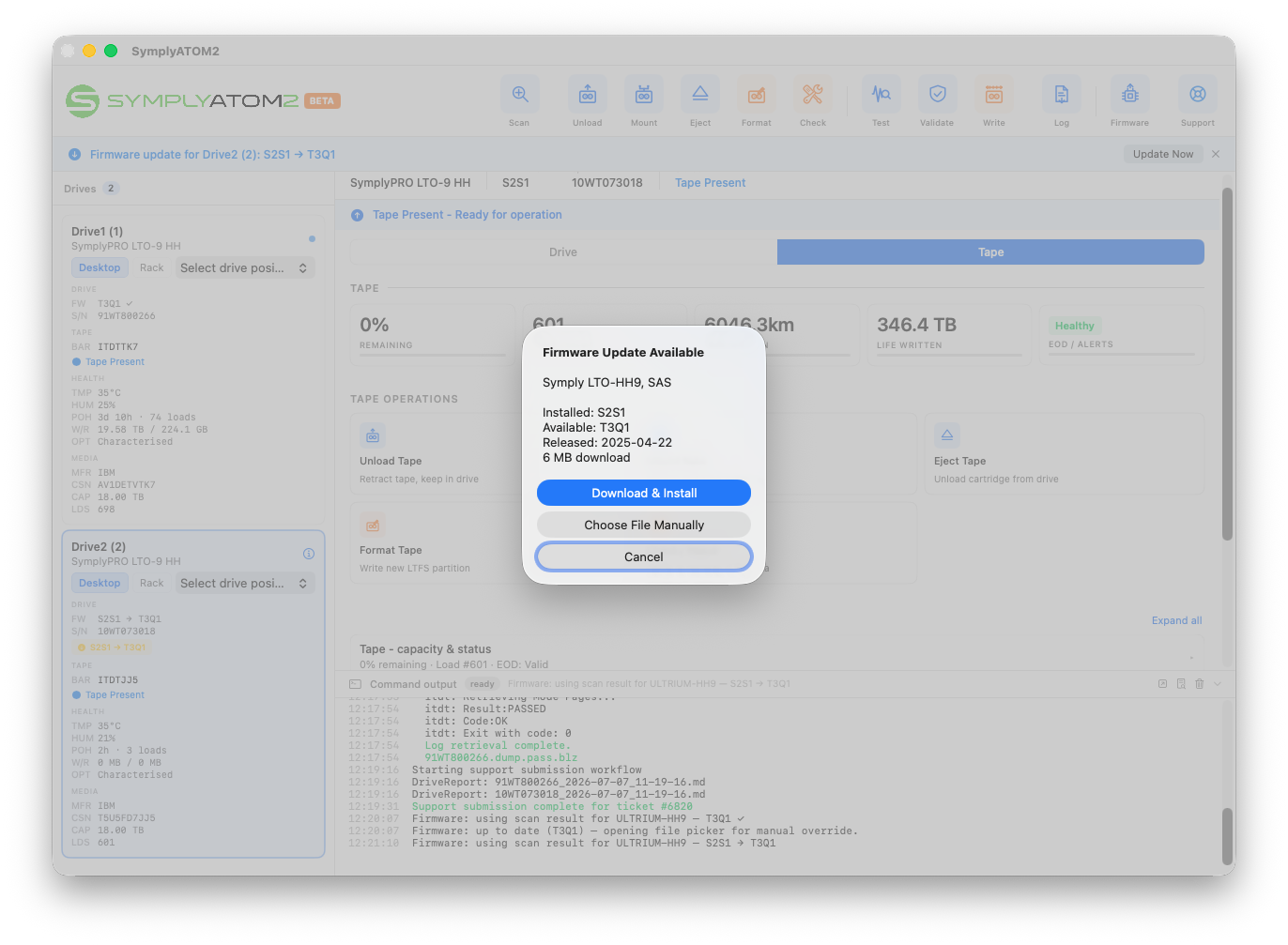Click the ticket #6820 log line
This screenshot has height=945, width=1288.
(552, 806)
